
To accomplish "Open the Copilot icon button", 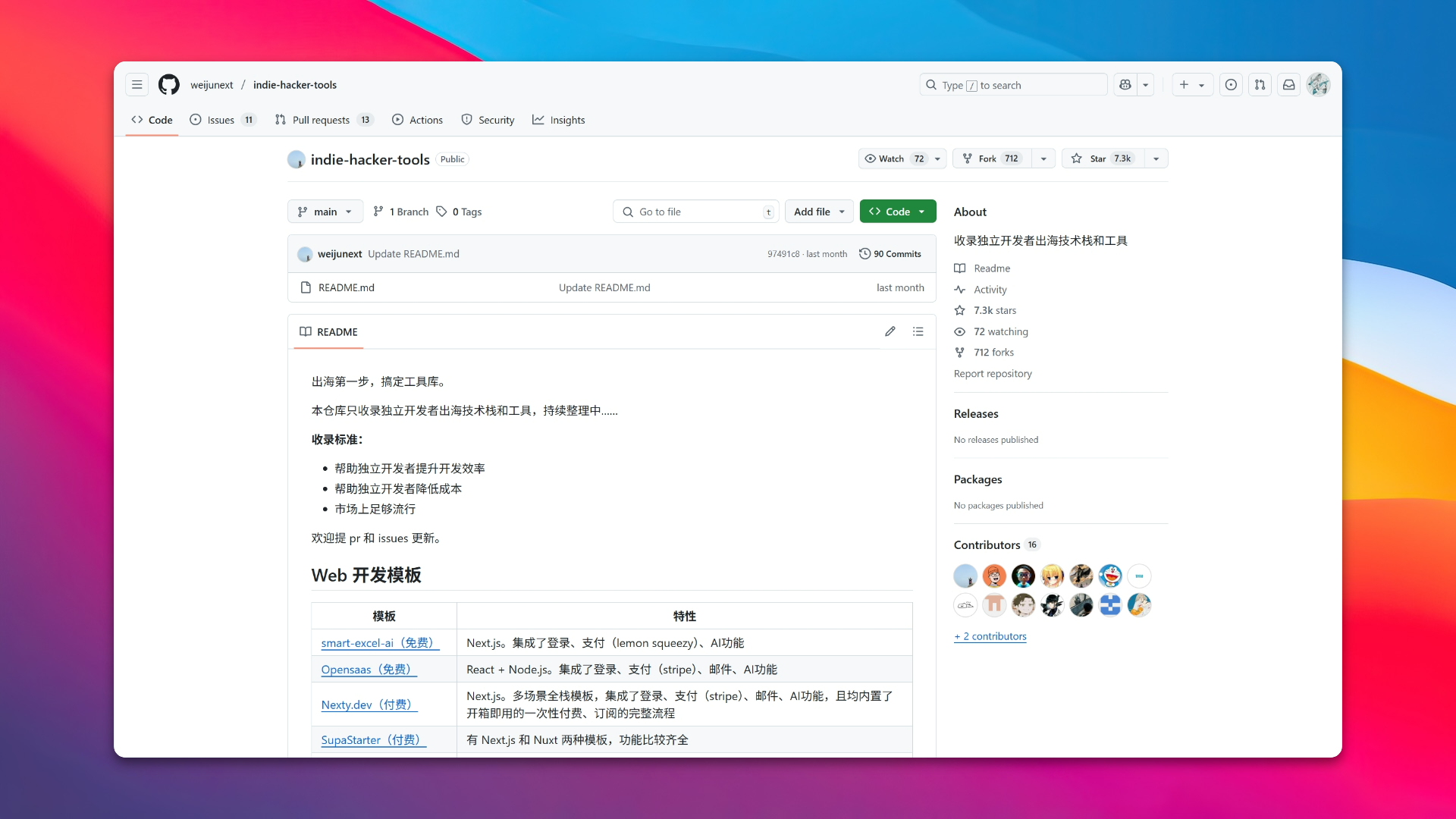I will tap(1125, 85).
